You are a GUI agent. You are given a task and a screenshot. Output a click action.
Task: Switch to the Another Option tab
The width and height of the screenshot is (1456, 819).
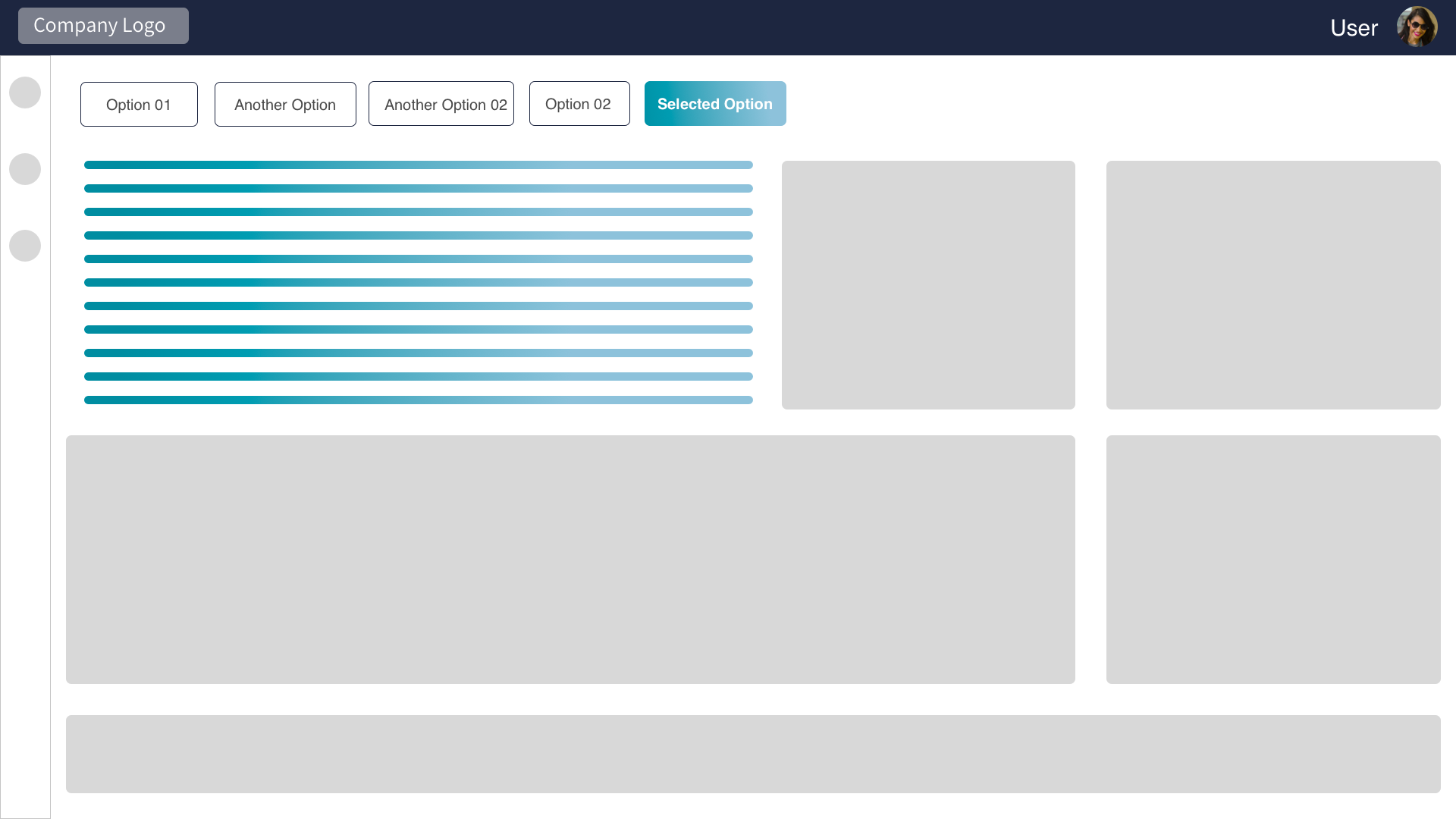(285, 105)
